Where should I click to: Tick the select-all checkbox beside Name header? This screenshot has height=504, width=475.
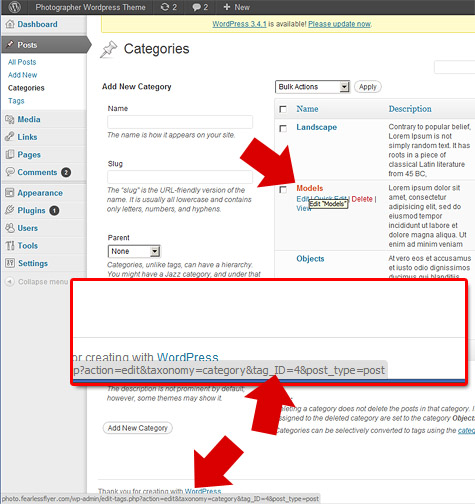[x=283, y=109]
